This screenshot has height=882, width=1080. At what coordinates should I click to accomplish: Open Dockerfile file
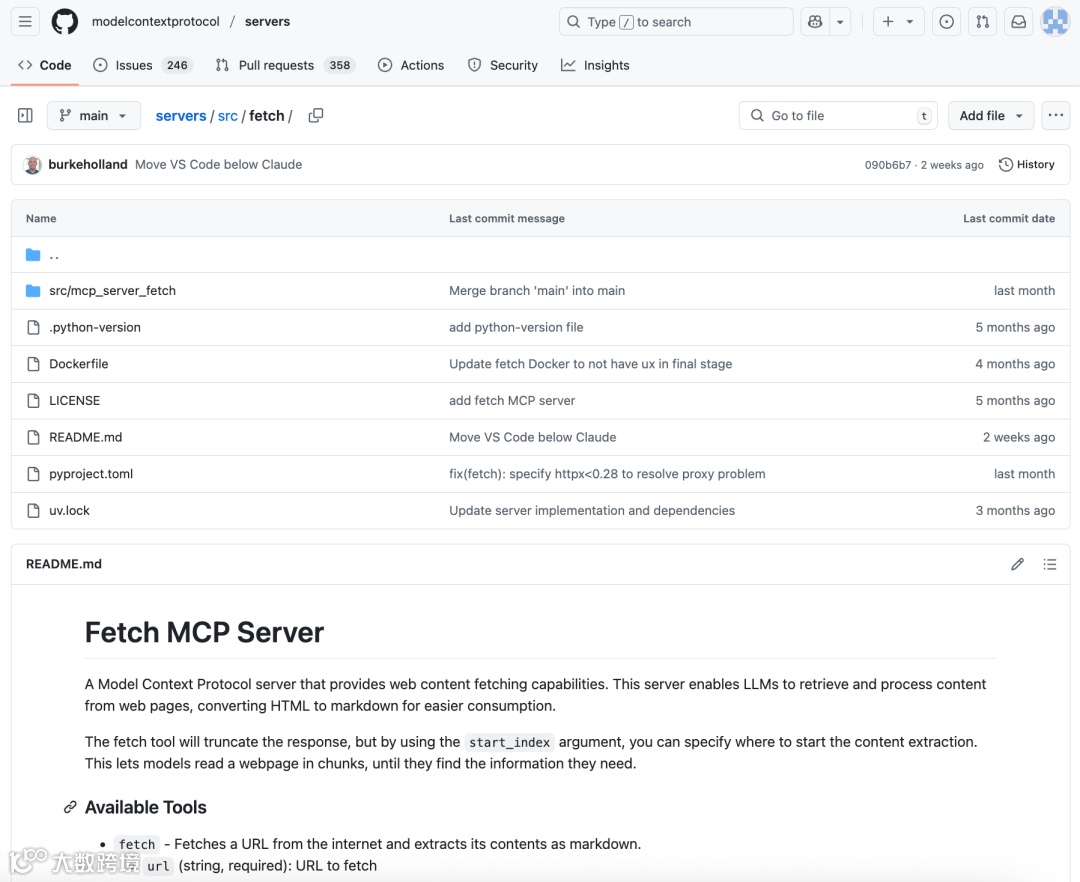click(x=79, y=364)
